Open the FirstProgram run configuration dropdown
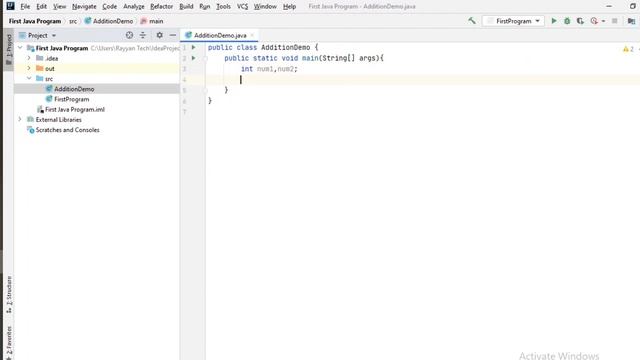This screenshot has height=360, width=640. [513, 21]
